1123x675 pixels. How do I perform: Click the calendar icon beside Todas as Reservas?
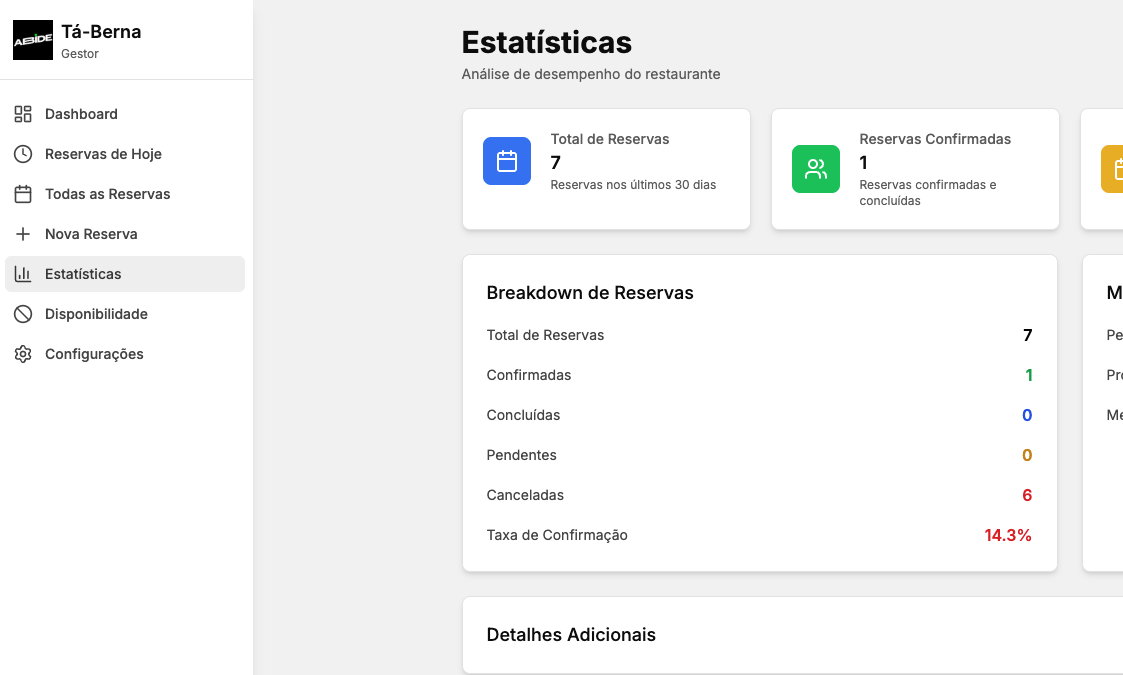tap(23, 194)
